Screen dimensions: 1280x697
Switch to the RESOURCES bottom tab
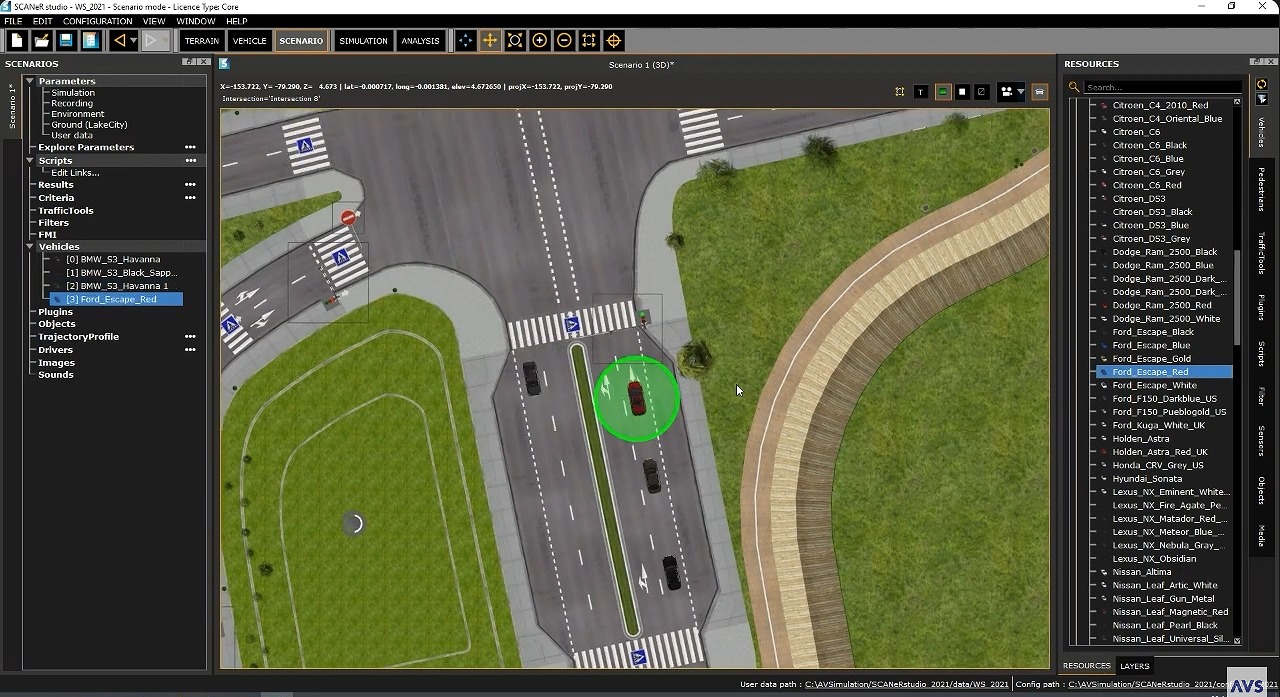click(x=1087, y=666)
